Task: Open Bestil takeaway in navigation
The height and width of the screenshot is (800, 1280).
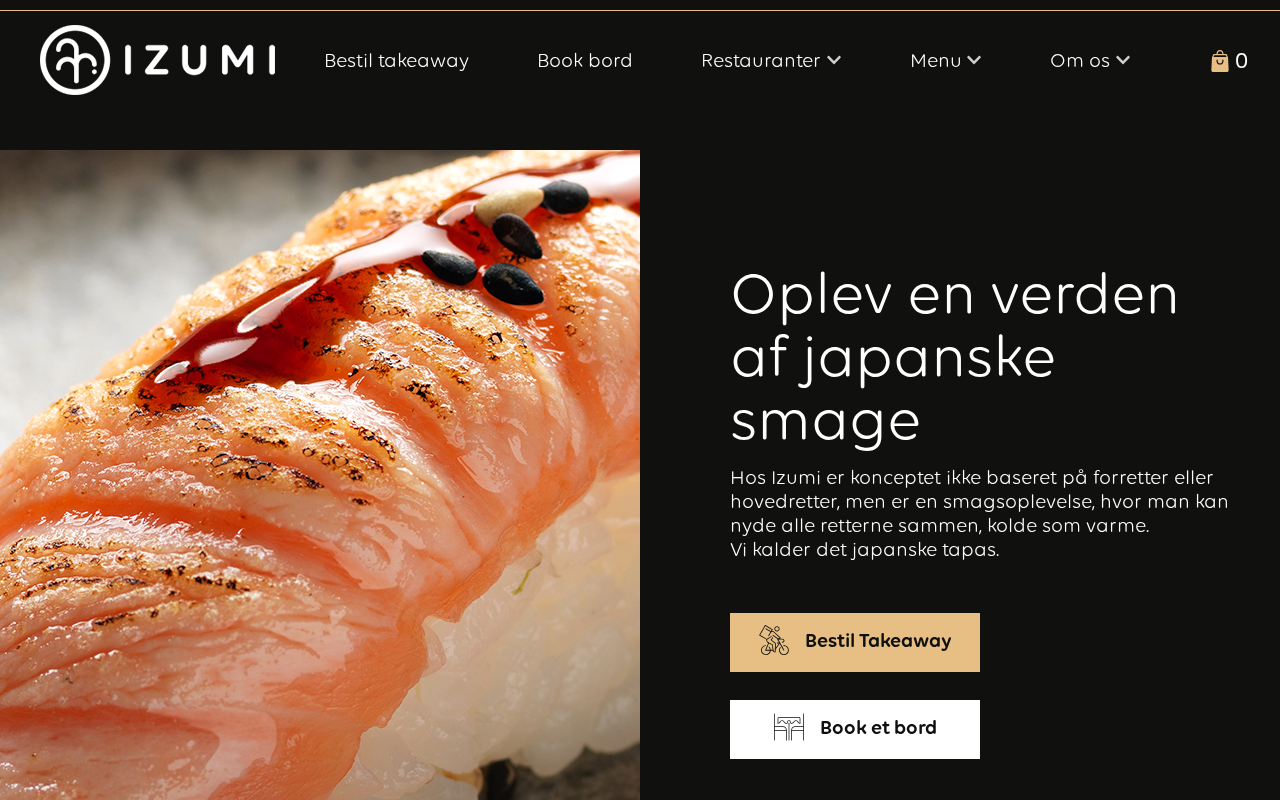Action: click(396, 61)
